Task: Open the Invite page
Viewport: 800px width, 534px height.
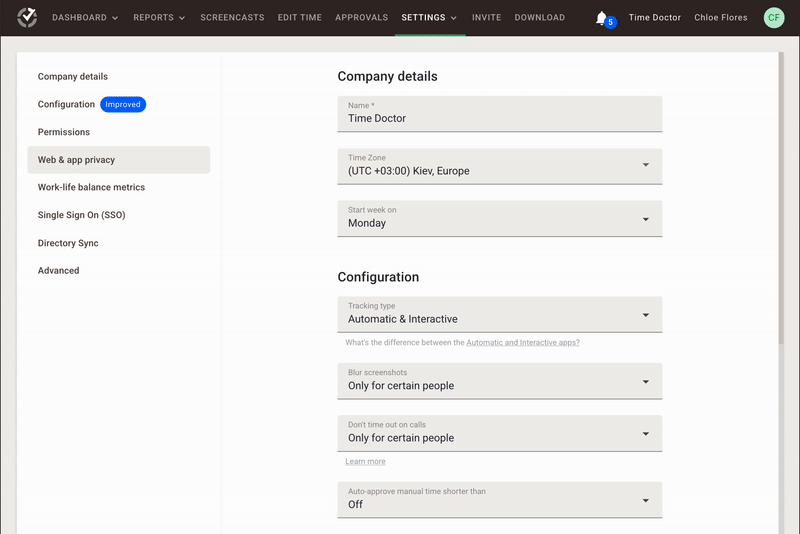Action: pos(486,18)
